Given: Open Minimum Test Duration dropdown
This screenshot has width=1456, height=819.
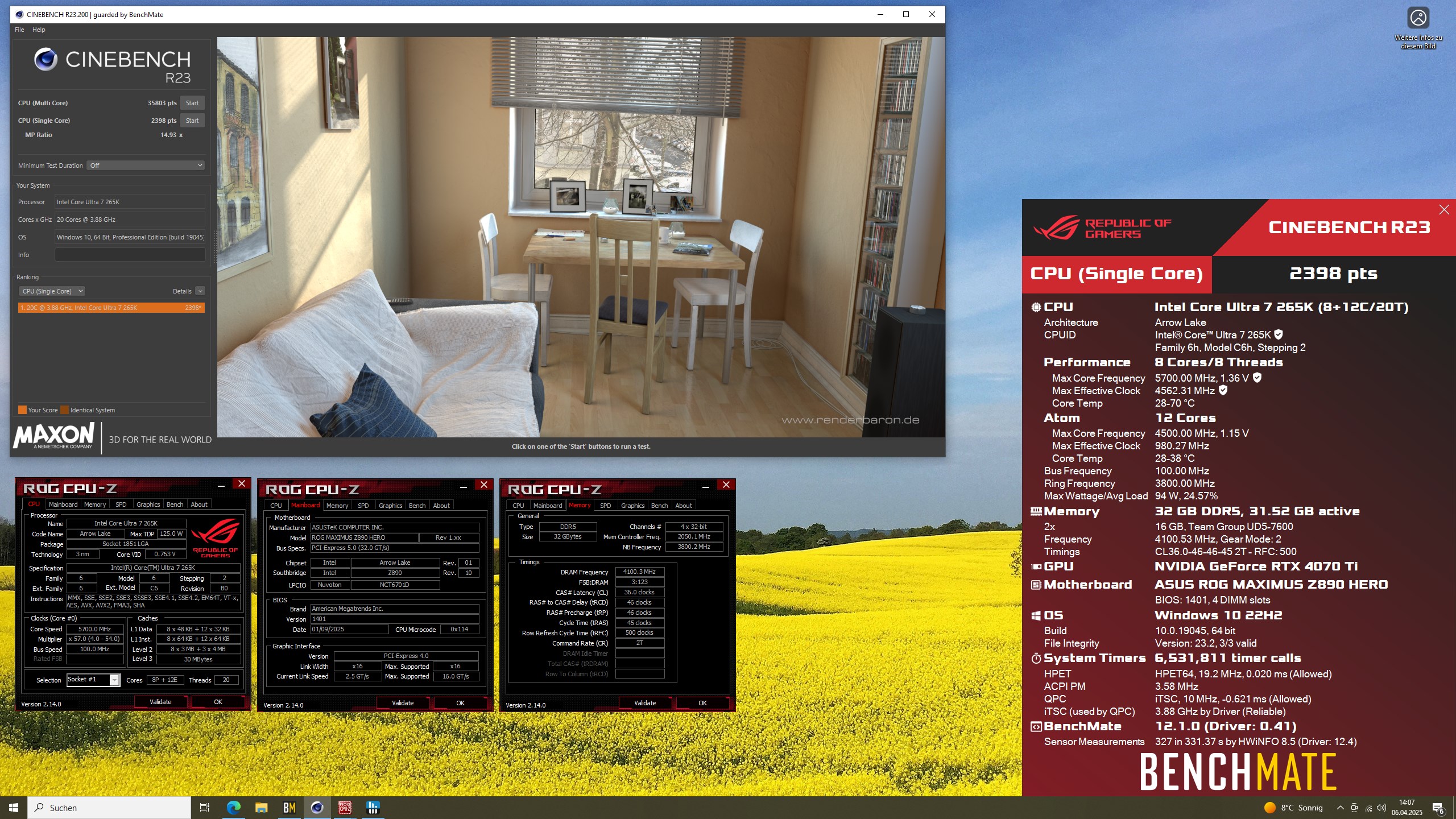Looking at the screenshot, I should pos(146,166).
